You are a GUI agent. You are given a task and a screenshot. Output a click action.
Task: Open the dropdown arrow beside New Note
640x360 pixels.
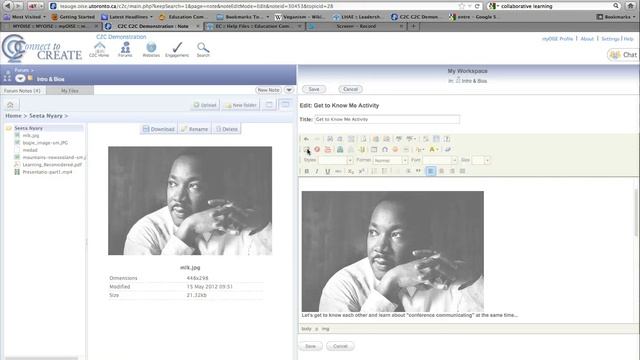289,90
